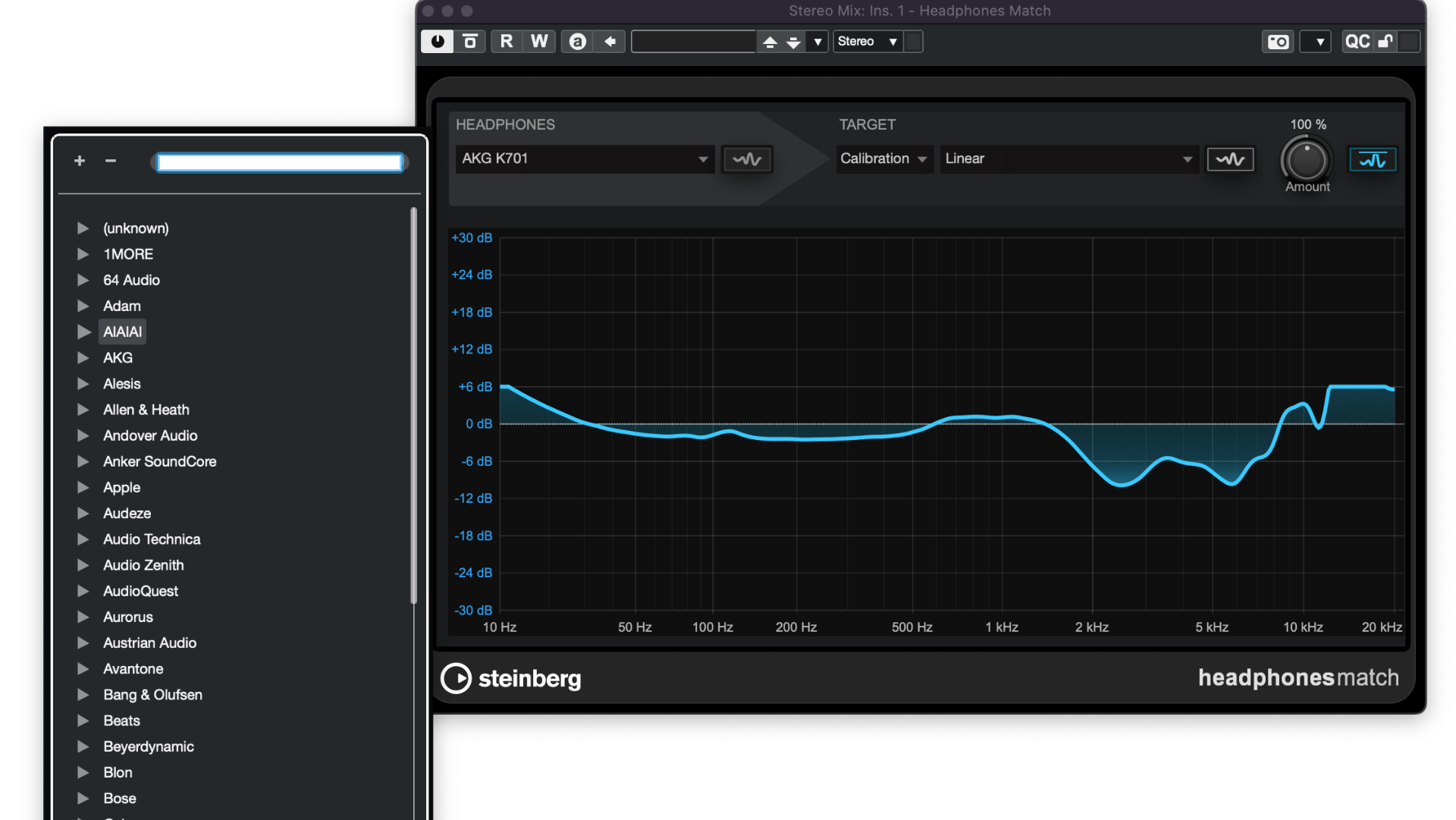
Task: Expand the 64 Audio brand folder
Action: tap(83, 280)
